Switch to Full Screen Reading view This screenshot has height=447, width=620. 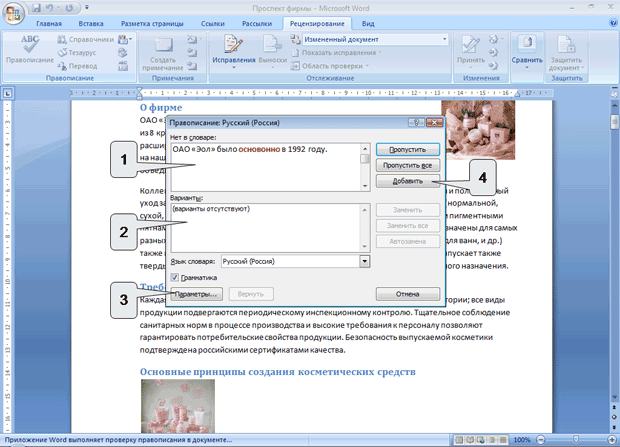(470, 439)
